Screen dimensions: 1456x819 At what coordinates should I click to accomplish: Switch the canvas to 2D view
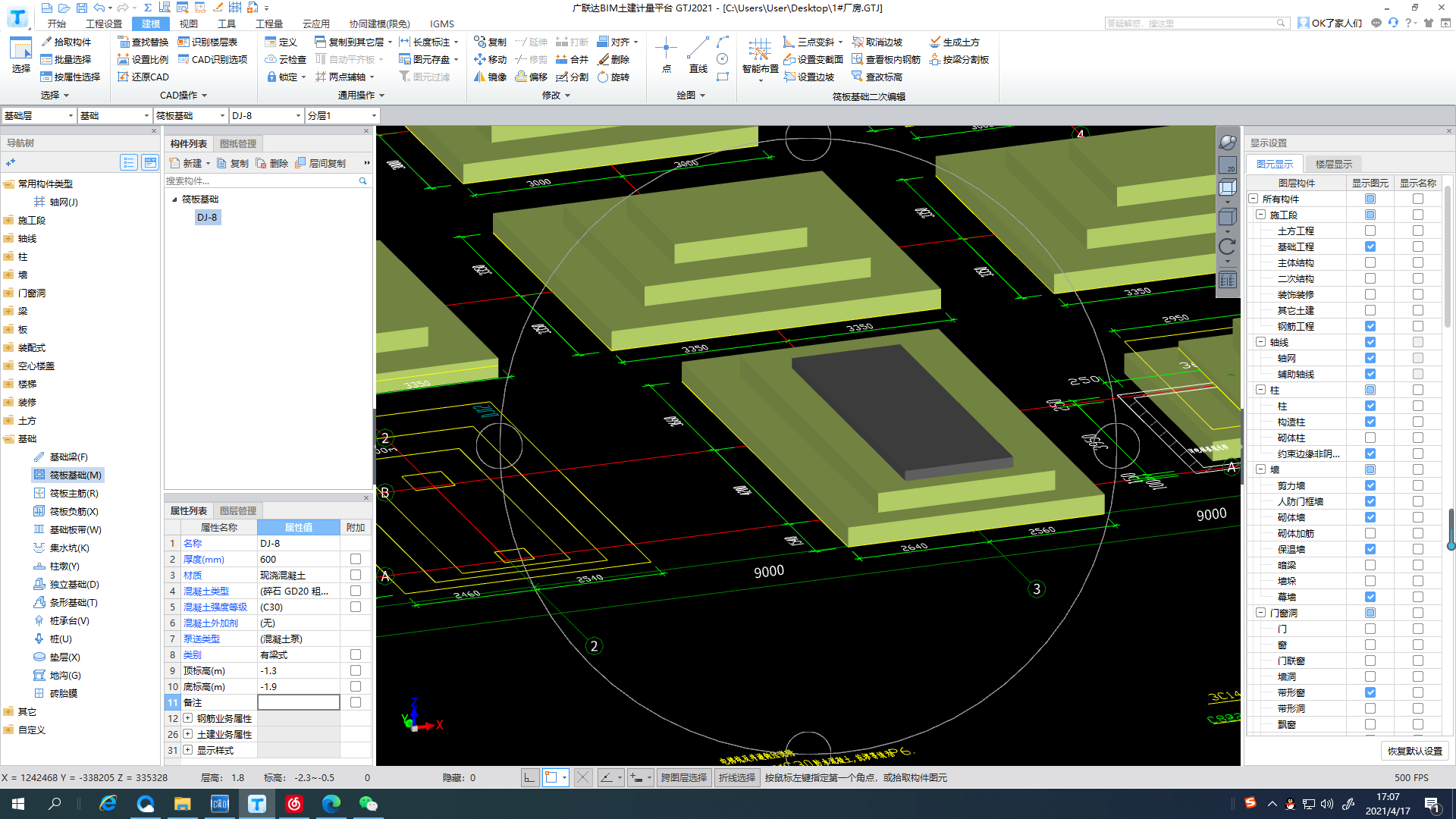point(1227,165)
